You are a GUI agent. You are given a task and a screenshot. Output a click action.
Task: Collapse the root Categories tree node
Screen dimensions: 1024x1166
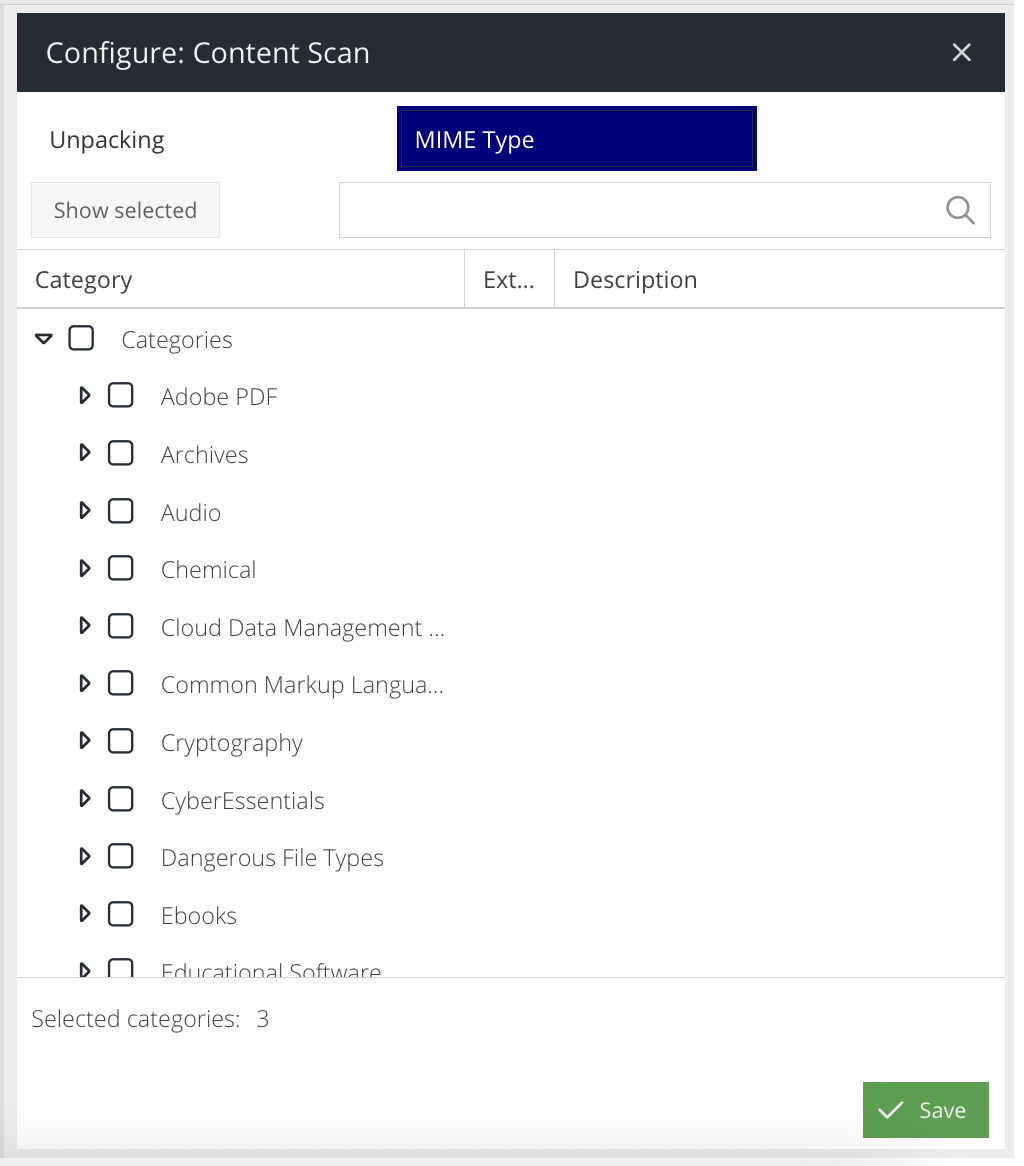(44, 339)
